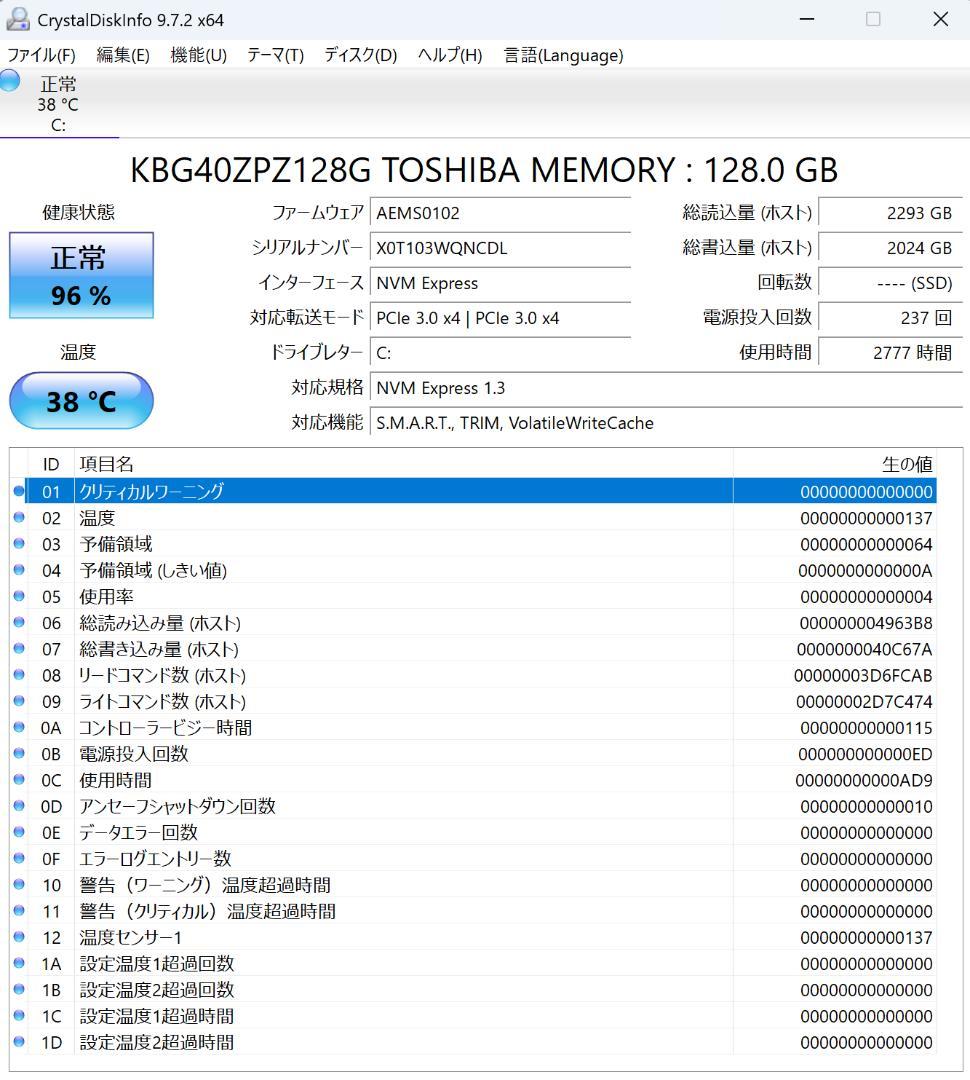
Task: Open the 機能(U) menu
Action: pos(196,56)
